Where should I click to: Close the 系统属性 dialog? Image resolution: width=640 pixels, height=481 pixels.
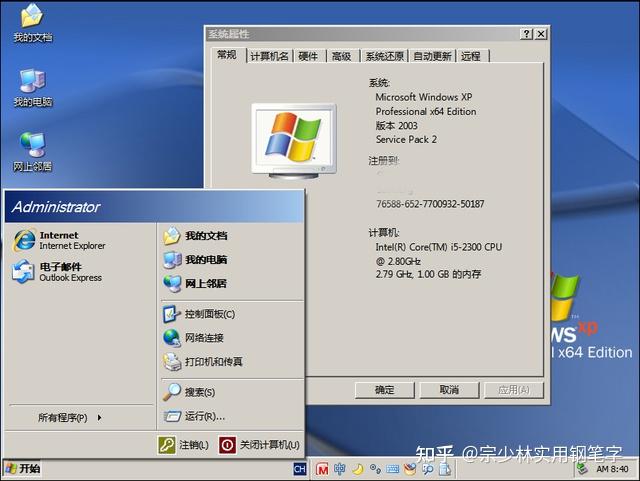click(540, 34)
